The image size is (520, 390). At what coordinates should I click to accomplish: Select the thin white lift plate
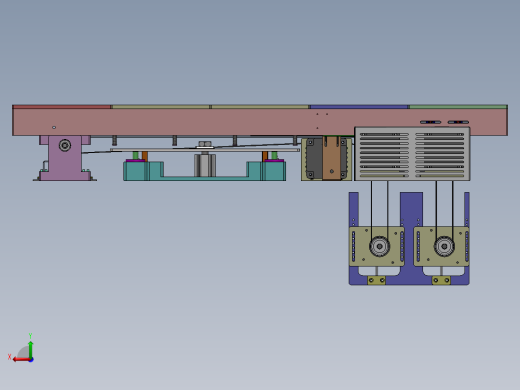(x=205, y=150)
